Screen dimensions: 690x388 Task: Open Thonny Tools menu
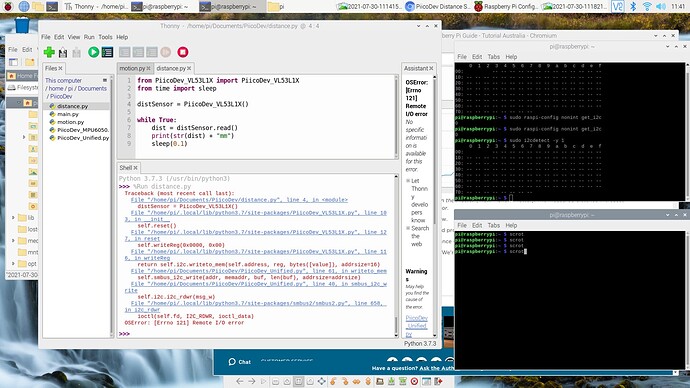105,37
